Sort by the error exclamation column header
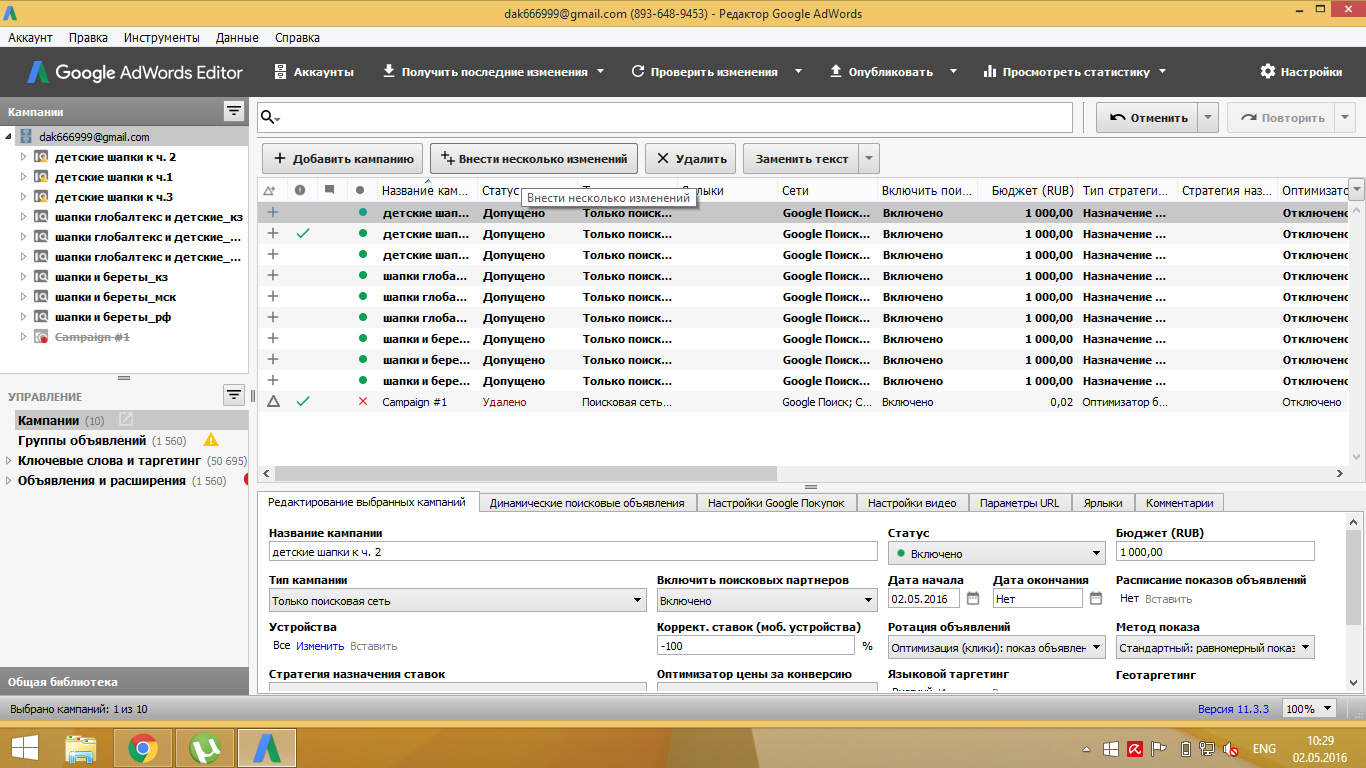This screenshot has width=1366, height=768. click(x=299, y=190)
